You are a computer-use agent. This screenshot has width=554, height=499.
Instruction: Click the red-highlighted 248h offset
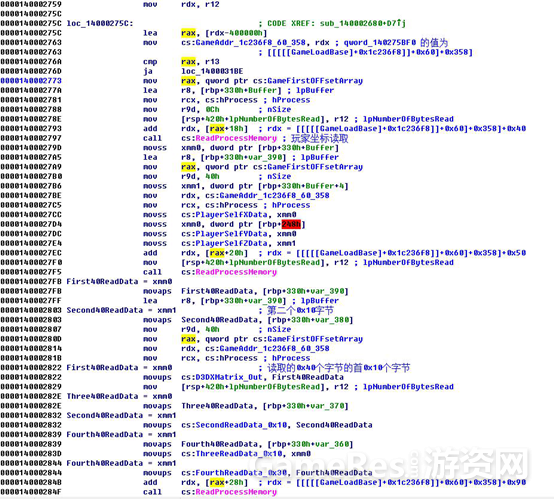(x=291, y=224)
